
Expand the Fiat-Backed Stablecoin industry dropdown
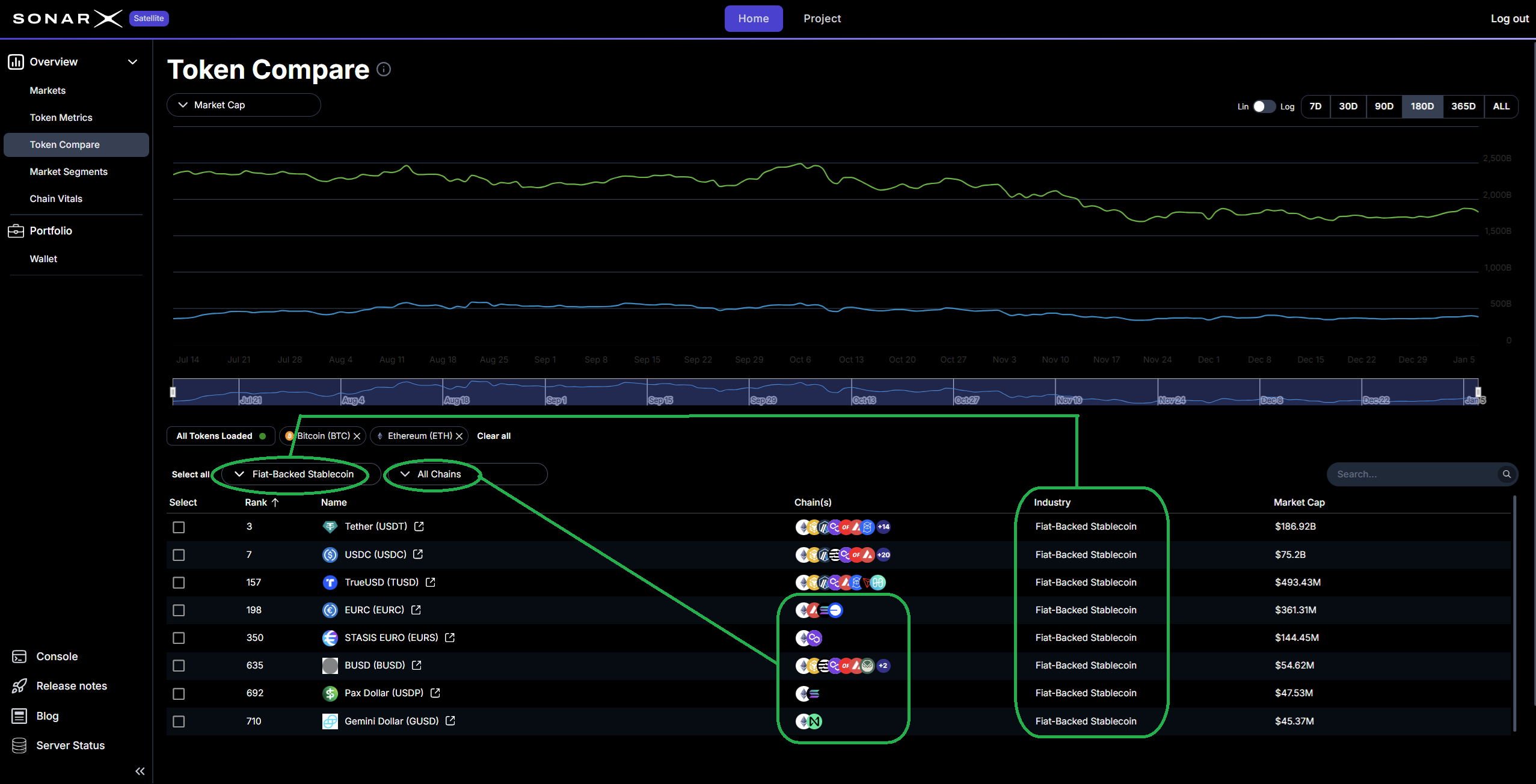click(x=295, y=474)
